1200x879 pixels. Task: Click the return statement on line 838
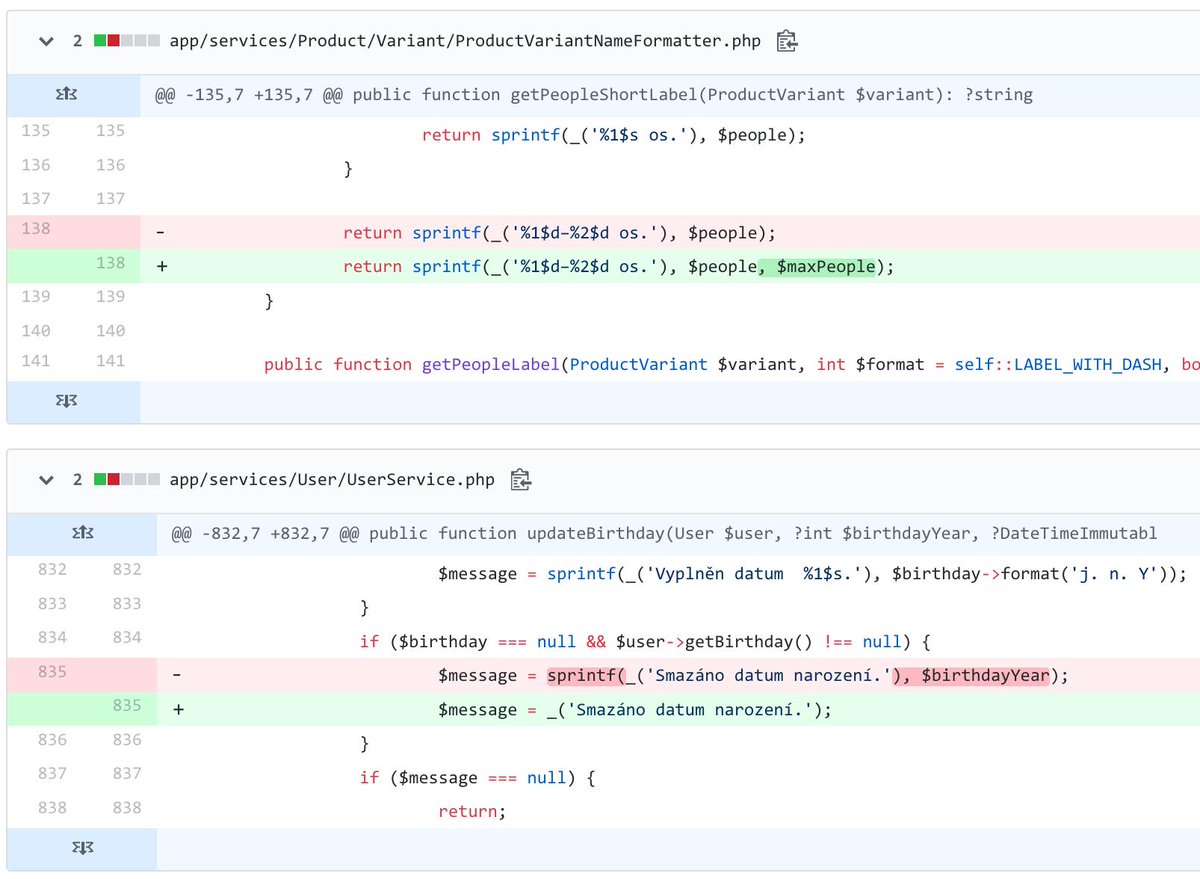472,812
